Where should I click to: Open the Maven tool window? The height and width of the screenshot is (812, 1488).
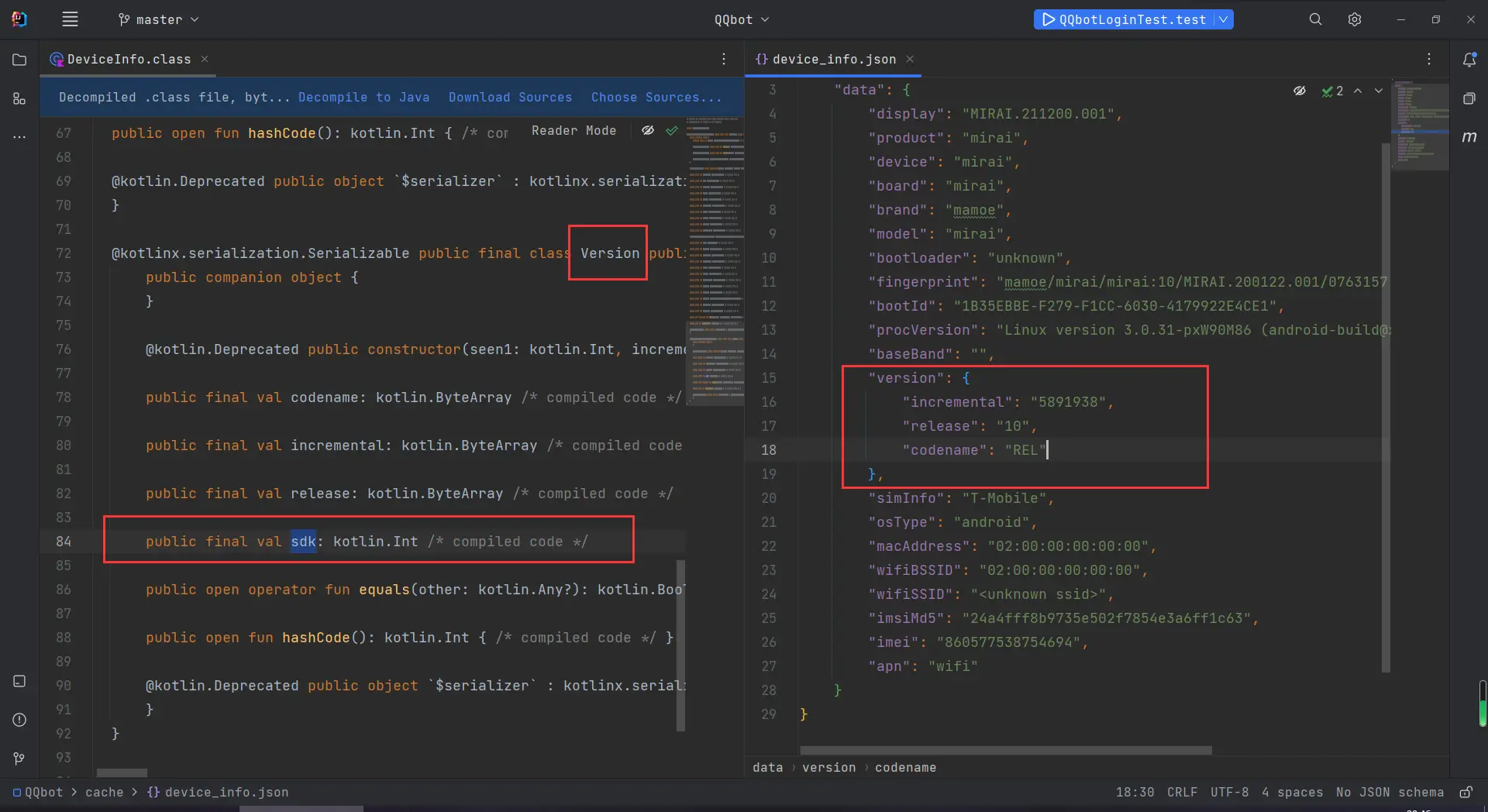pos(1470,137)
